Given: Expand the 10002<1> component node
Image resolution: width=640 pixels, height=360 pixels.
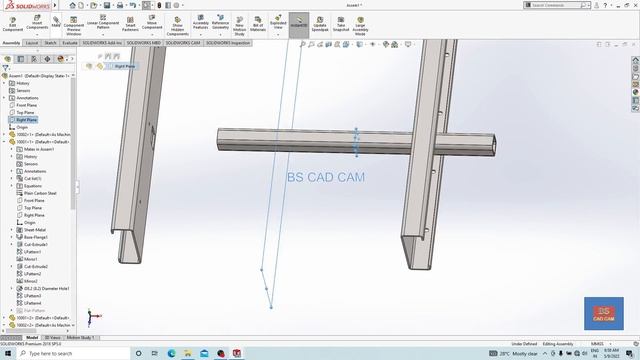Looking at the screenshot, I should (x=4, y=134).
